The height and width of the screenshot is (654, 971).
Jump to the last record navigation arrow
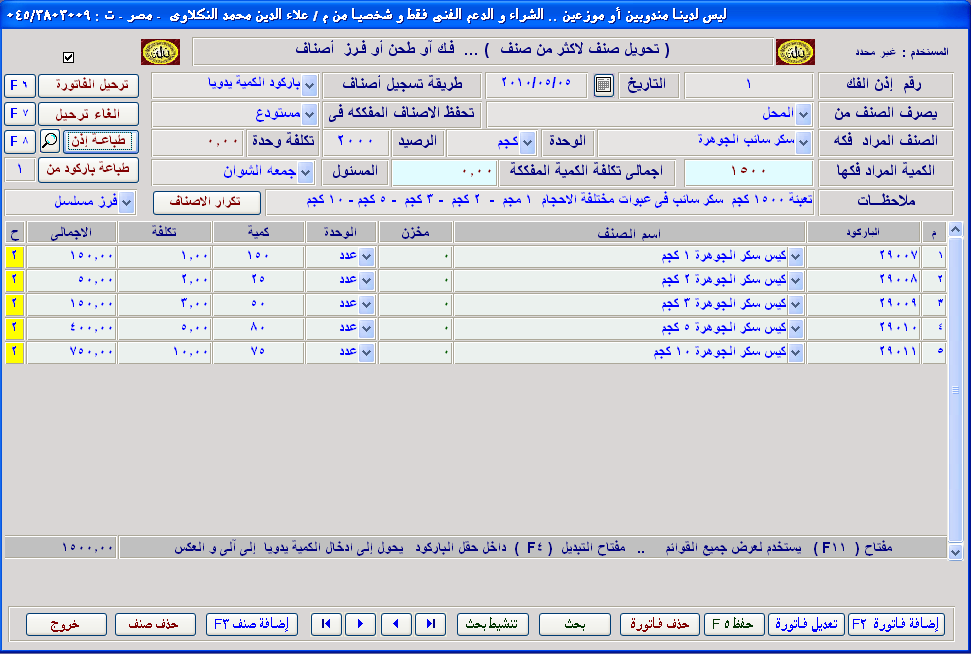coord(430,624)
